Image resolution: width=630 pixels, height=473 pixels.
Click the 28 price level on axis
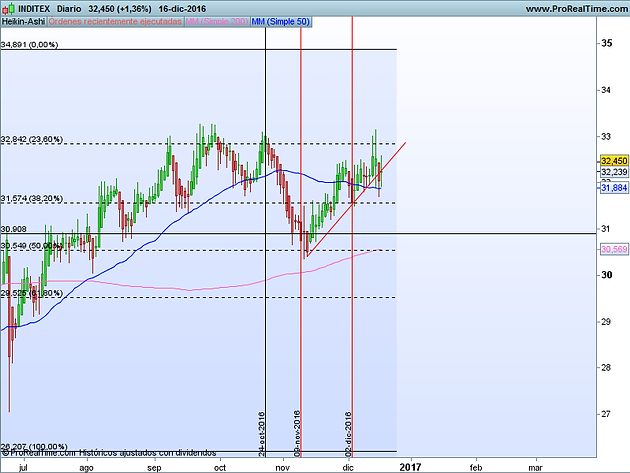tap(606, 367)
